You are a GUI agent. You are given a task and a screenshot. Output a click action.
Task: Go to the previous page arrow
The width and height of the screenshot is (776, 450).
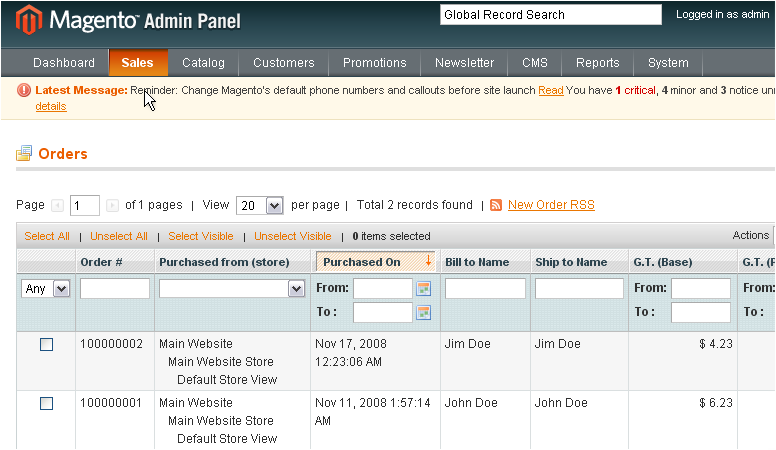coord(57,205)
